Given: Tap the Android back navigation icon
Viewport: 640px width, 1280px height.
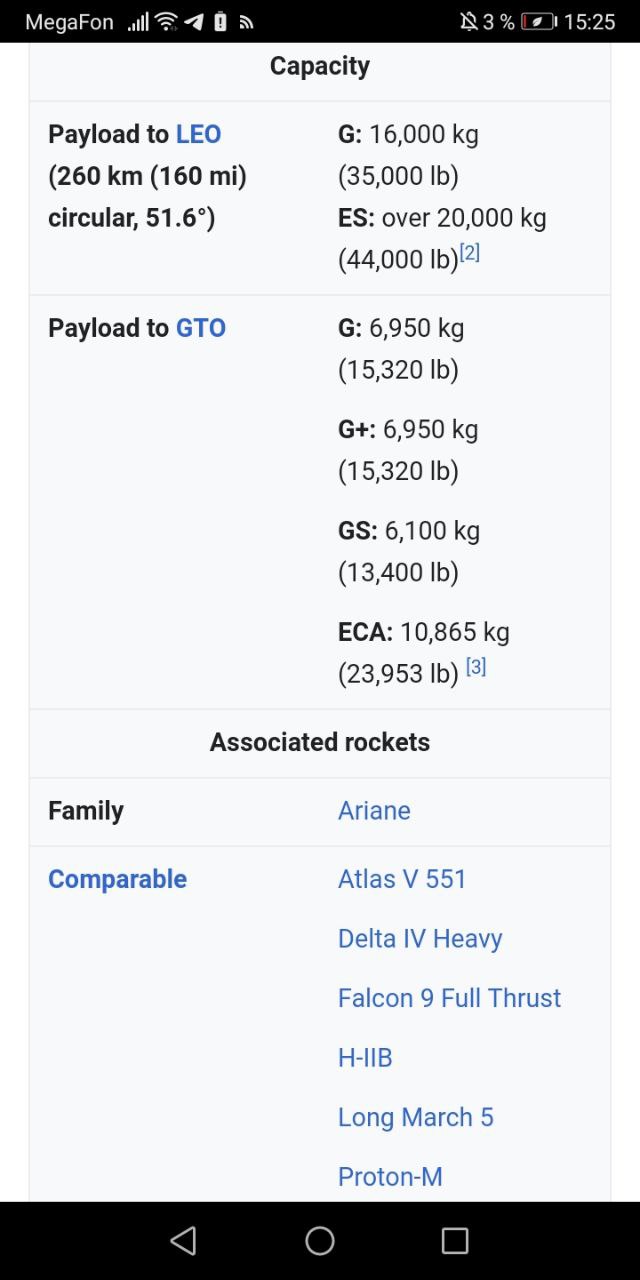Looking at the screenshot, I should coord(183,1241).
